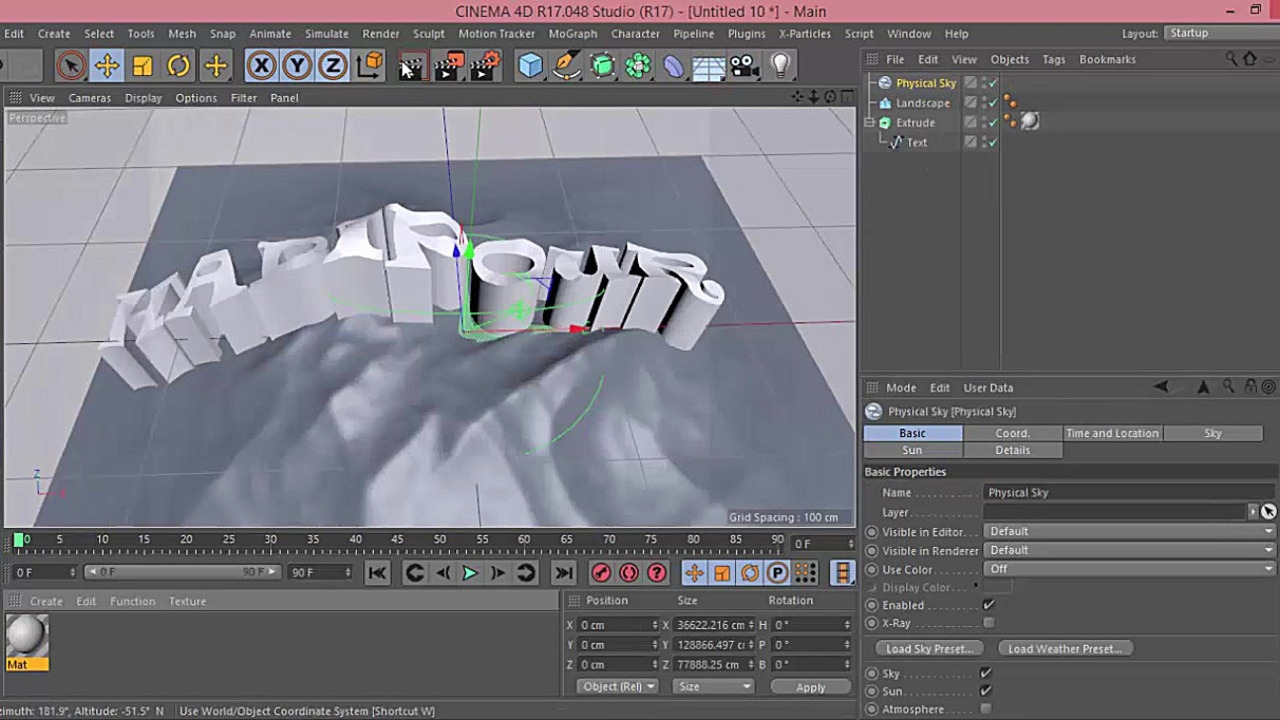This screenshot has width=1280, height=720.
Task: Click the camera object toolbar icon
Action: click(743, 65)
